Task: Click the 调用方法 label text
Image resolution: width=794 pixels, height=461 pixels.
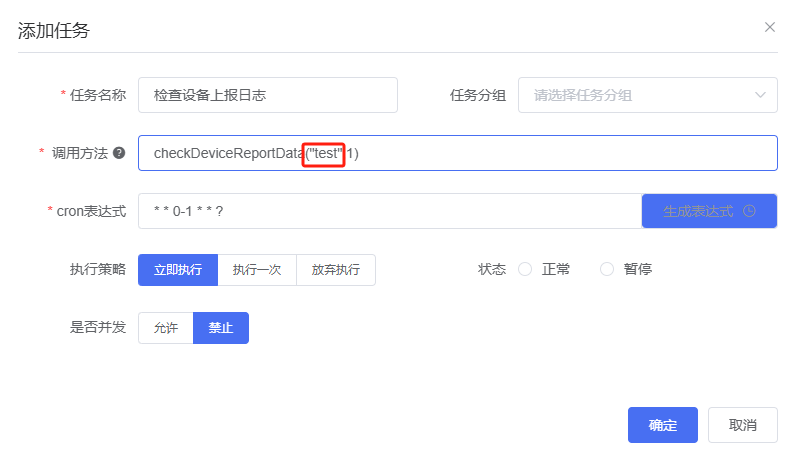Action: pyautogui.click(x=80, y=153)
